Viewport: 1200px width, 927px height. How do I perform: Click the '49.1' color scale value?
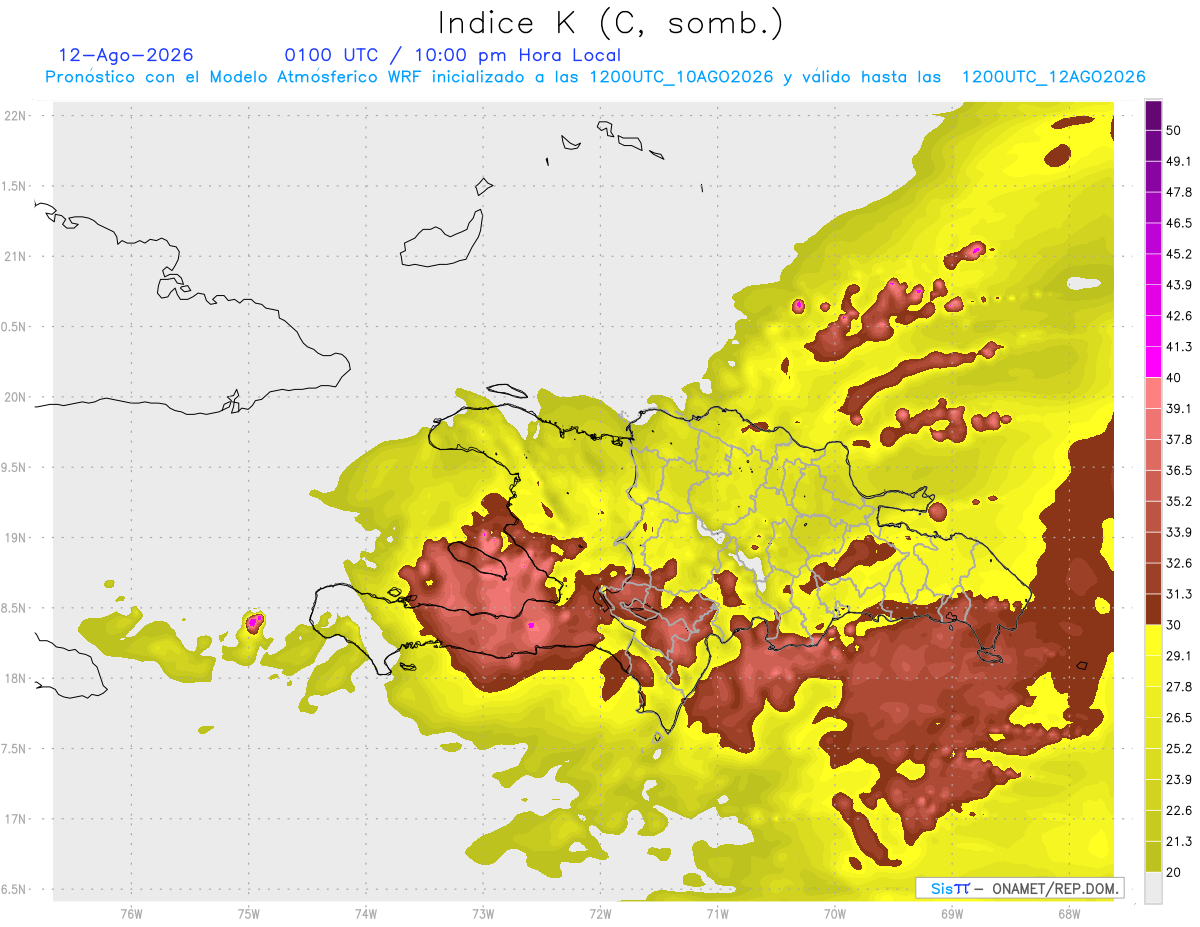click(x=1178, y=161)
